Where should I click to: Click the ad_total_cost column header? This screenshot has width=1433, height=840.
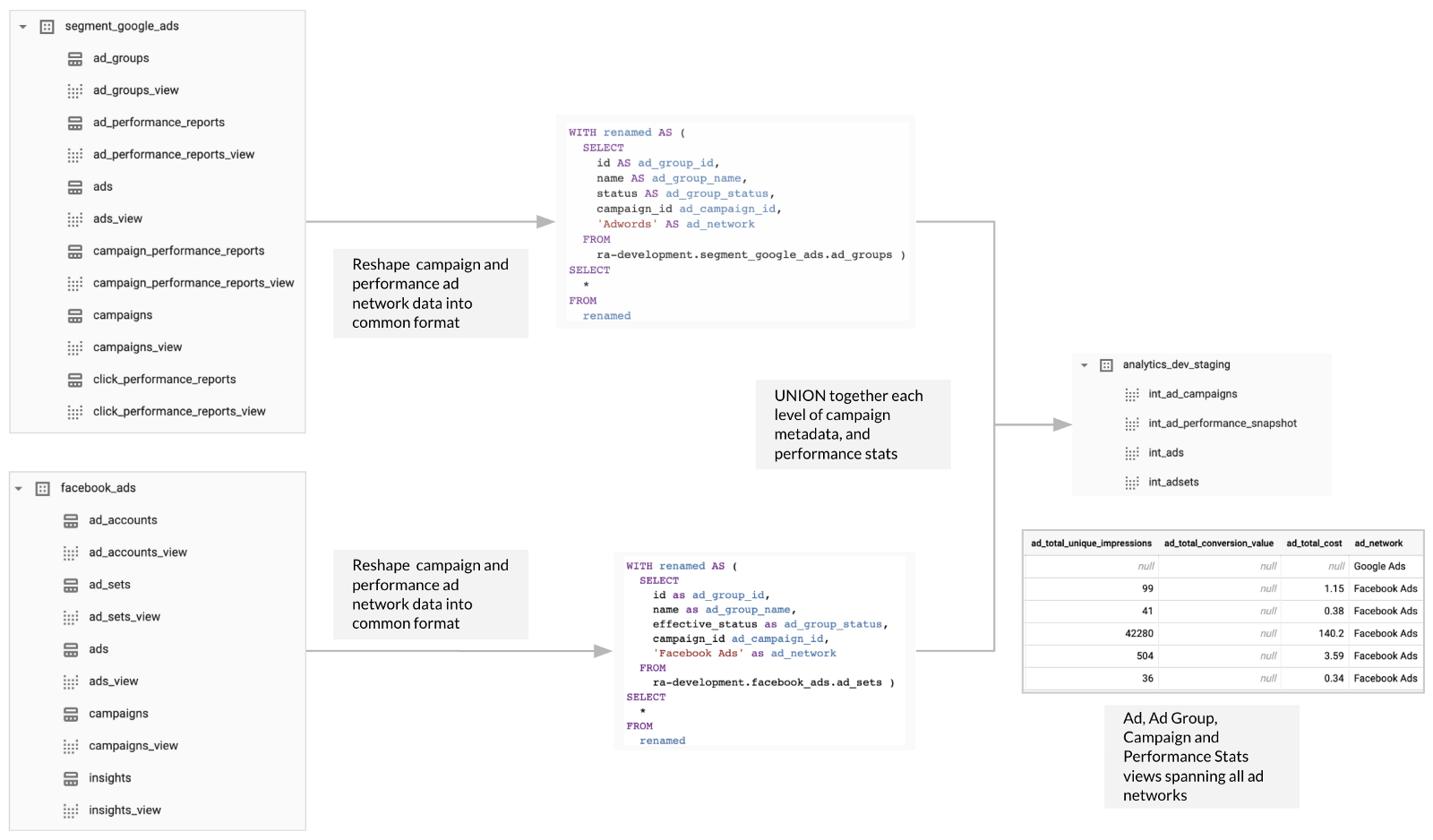click(x=1314, y=544)
